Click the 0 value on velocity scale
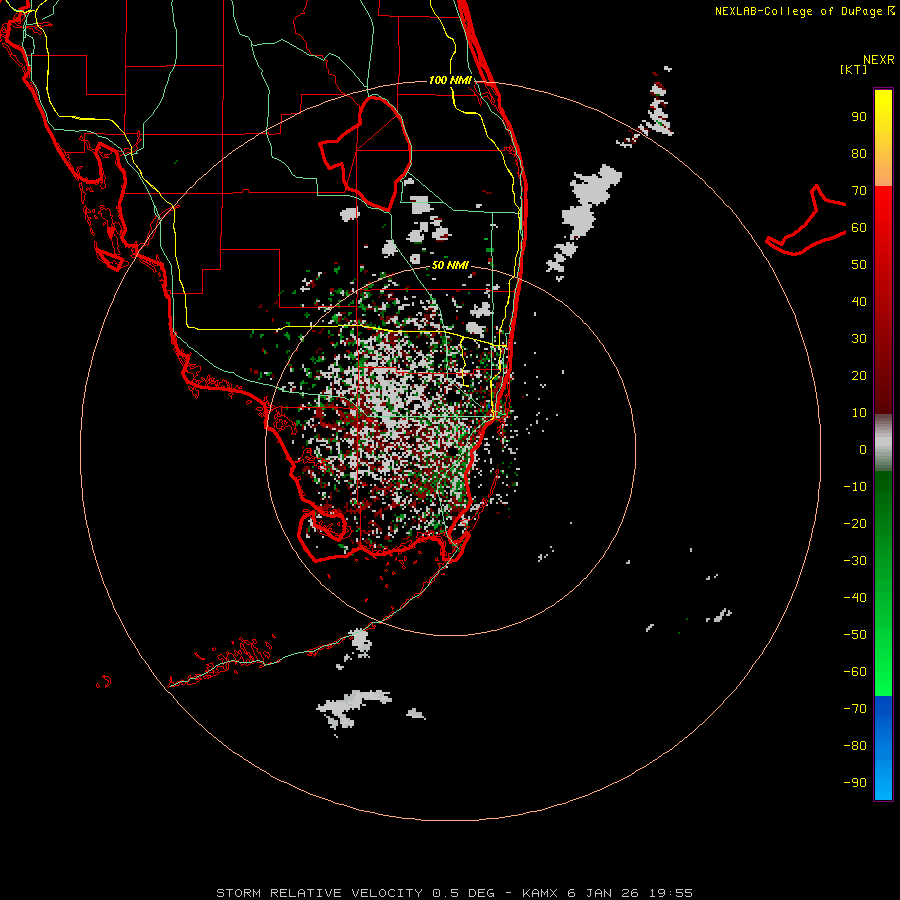This screenshot has height=900, width=900. pyautogui.click(x=863, y=450)
